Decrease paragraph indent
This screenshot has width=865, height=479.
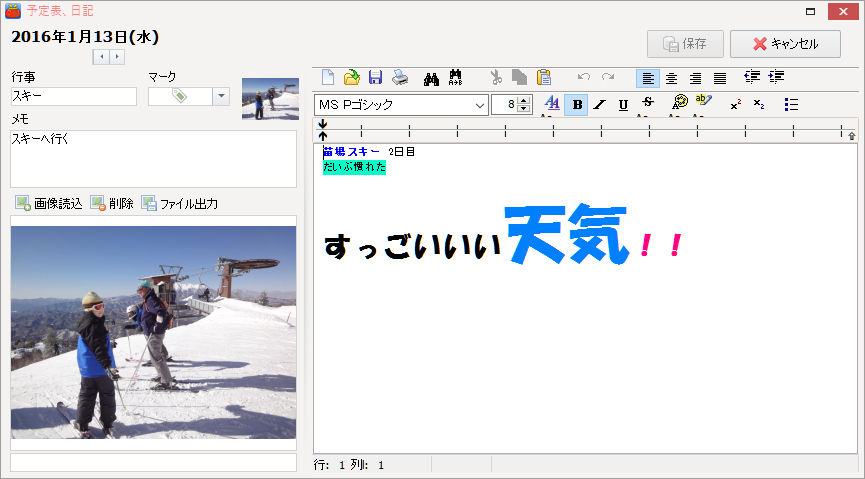click(752, 77)
